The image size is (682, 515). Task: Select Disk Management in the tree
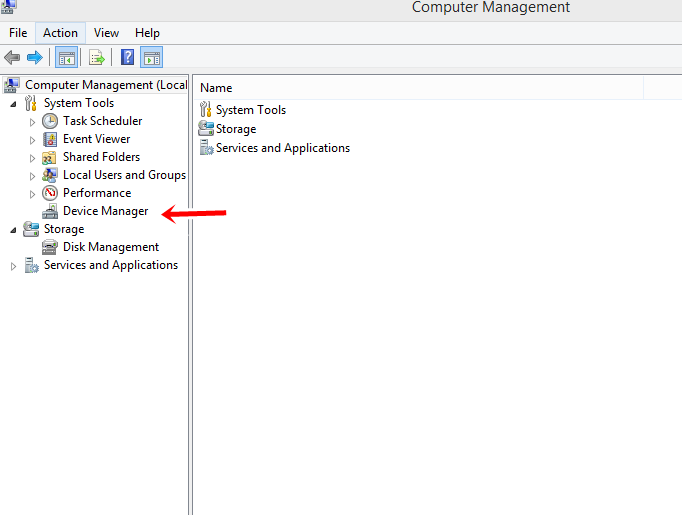pos(111,247)
